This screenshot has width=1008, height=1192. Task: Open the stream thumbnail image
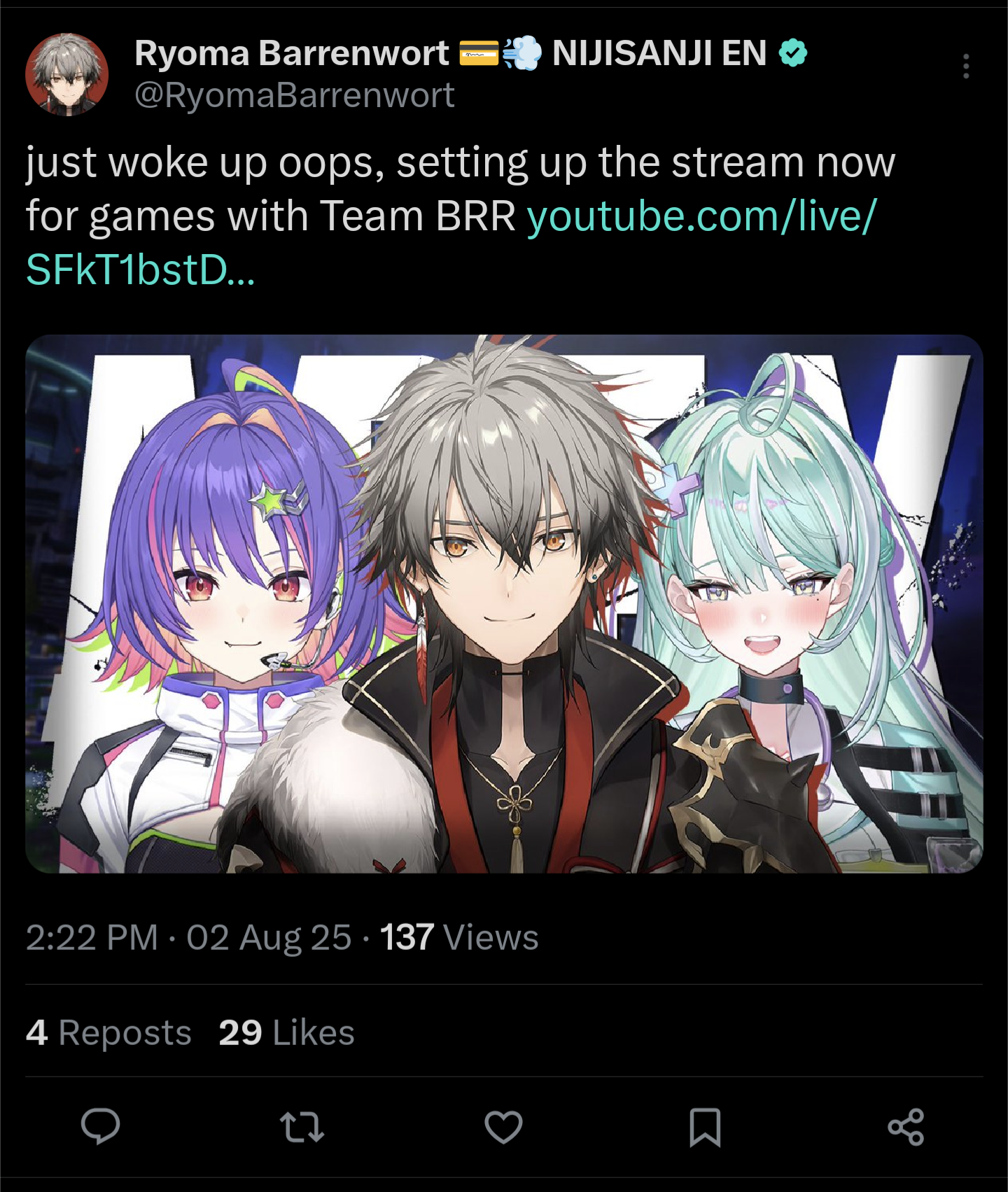(504, 603)
